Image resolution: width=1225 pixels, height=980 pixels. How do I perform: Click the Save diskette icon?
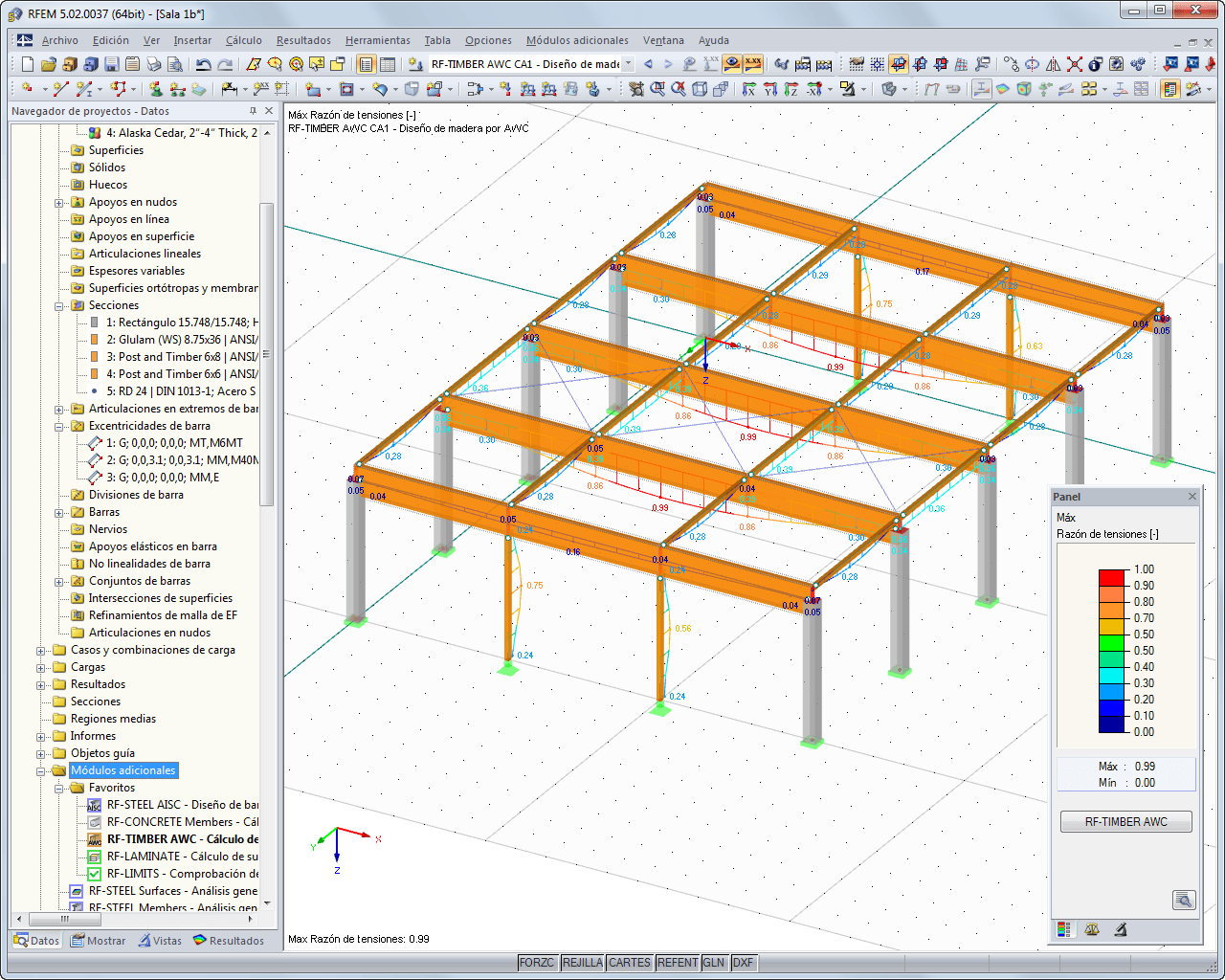coord(111,64)
